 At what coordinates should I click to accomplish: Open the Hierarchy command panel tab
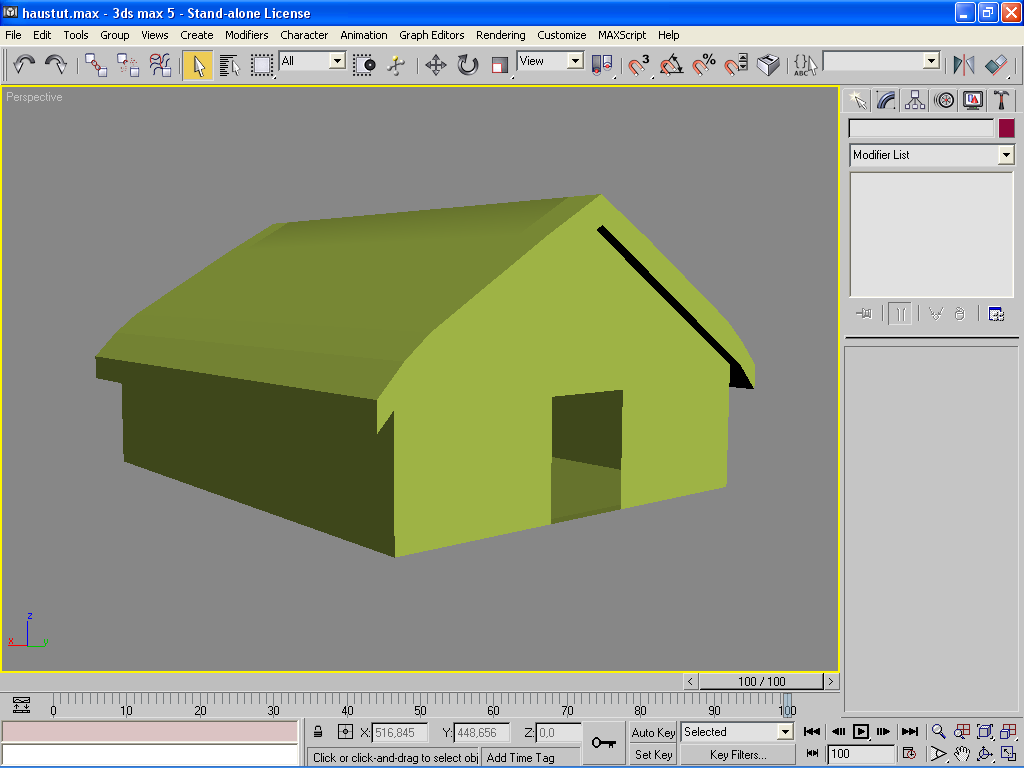pyautogui.click(x=915, y=100)
